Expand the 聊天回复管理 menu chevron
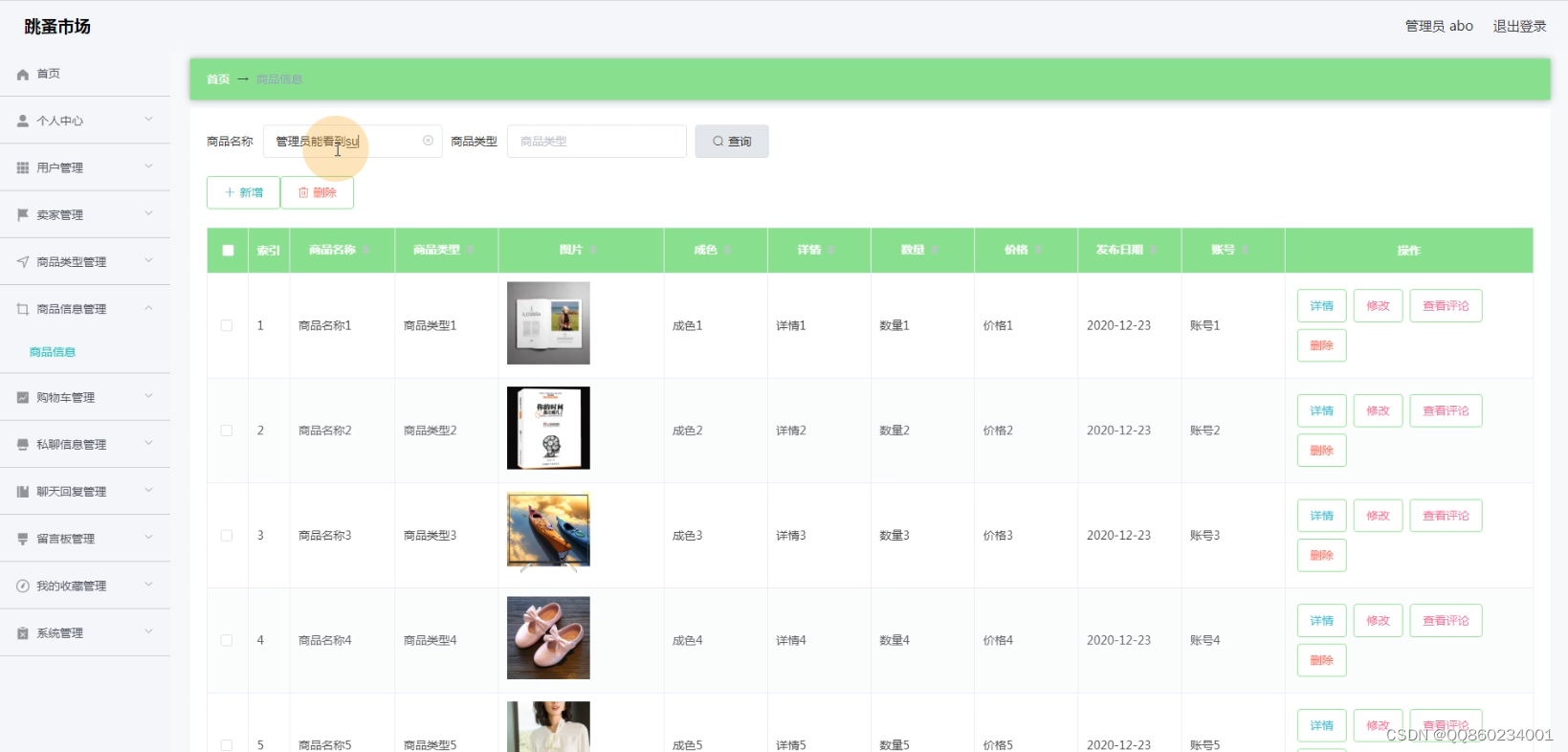Viewport: 1568px width, 752px height. point(148,490)
